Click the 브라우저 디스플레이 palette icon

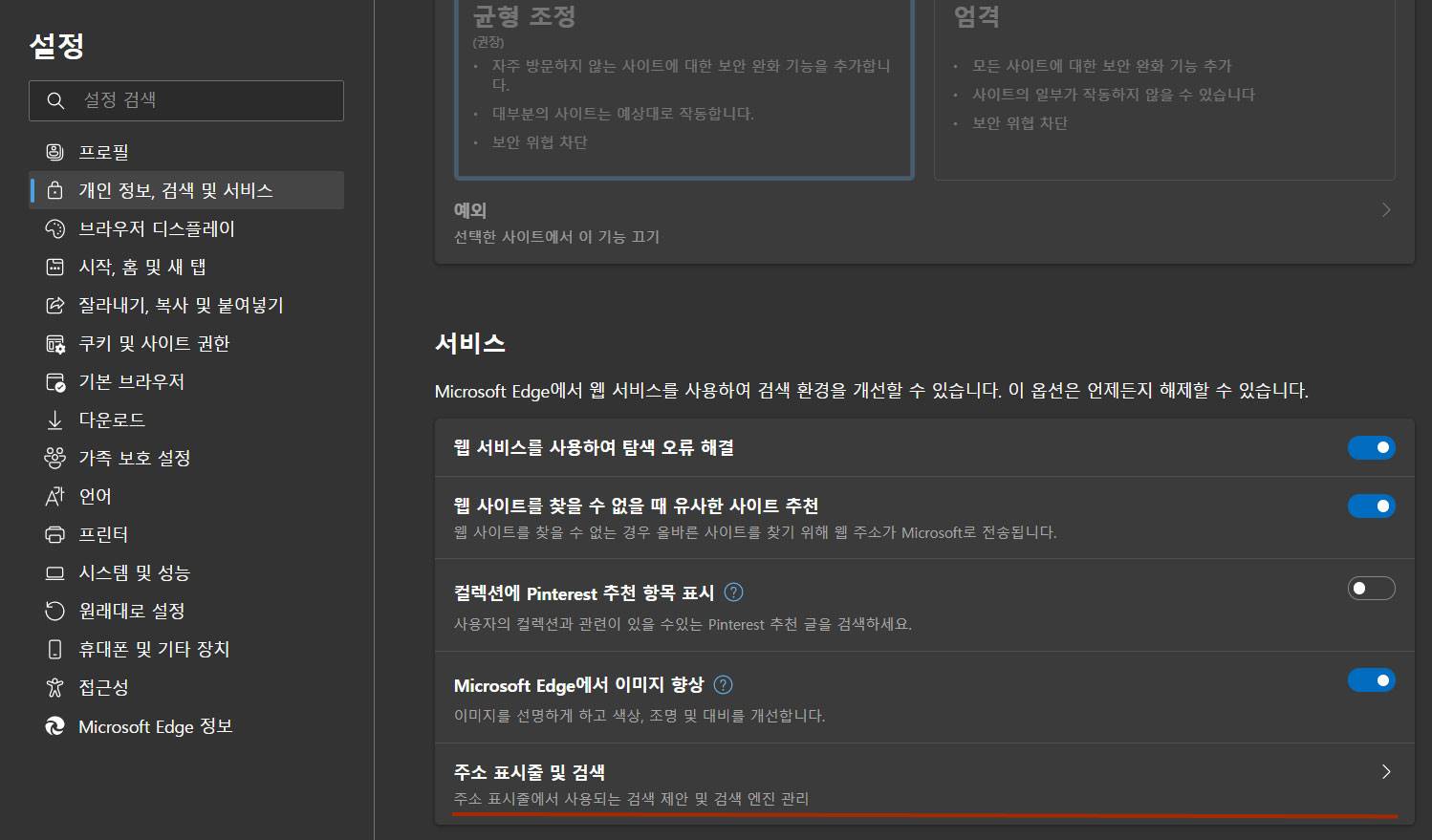pyautogui.click(x=55, y=228)
